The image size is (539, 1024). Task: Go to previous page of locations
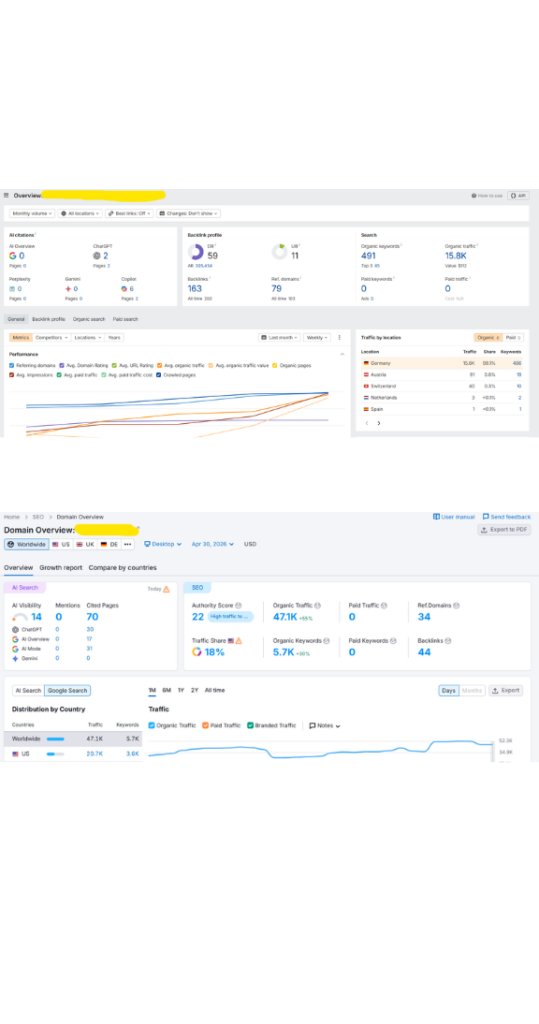pyautogui.click(x=367, y=423)
